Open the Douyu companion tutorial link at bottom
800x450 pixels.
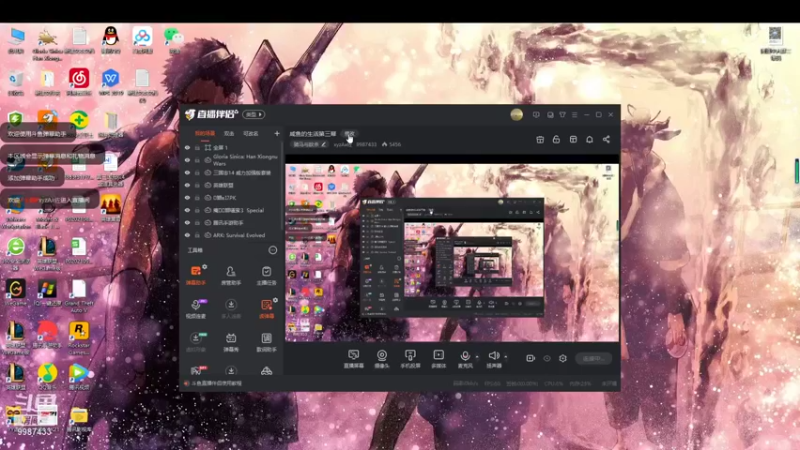pyautogui.click(x=216, y=383)
